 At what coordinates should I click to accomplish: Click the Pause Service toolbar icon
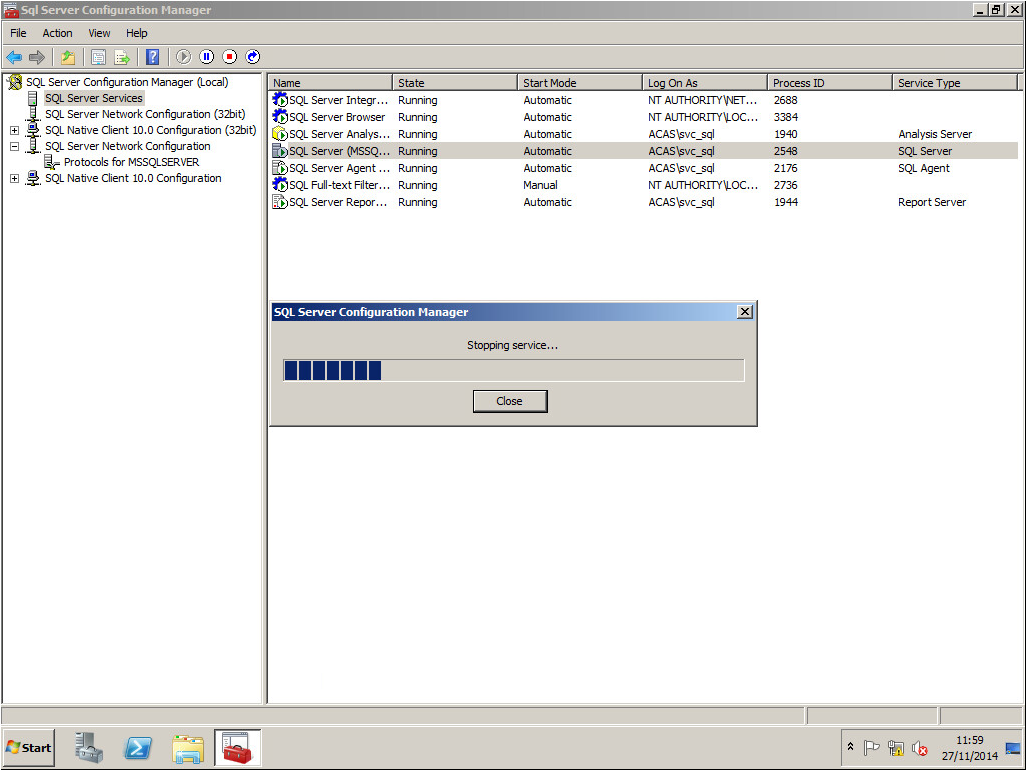tap(207, 57)
